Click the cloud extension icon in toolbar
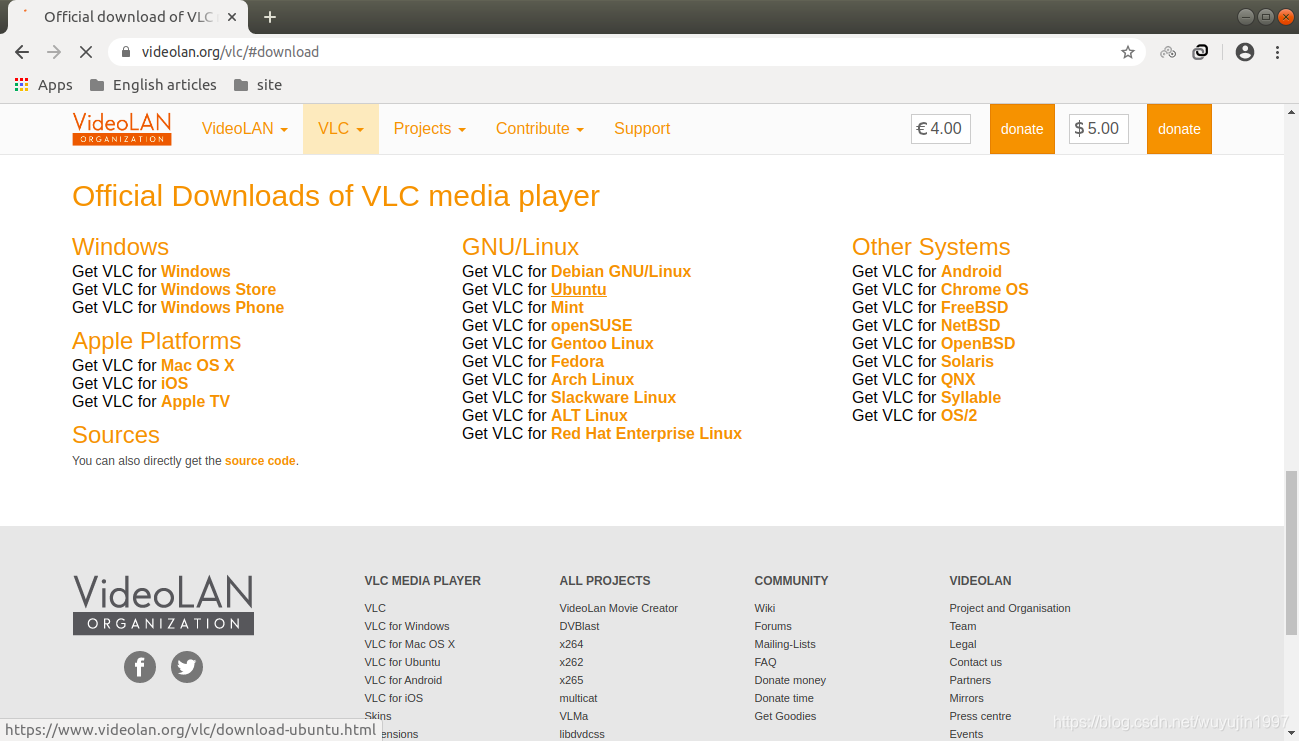 click(1168, 52)
